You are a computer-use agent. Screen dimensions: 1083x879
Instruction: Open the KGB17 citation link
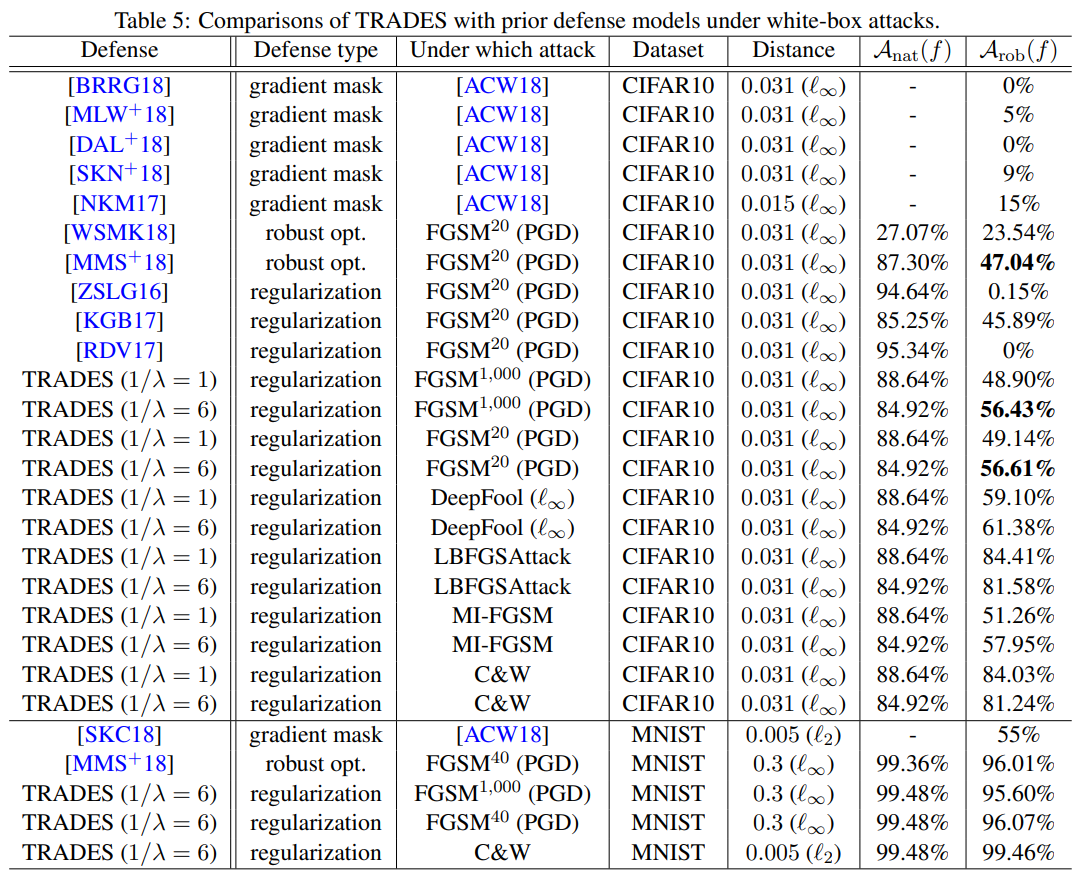[x=119, y=321]
